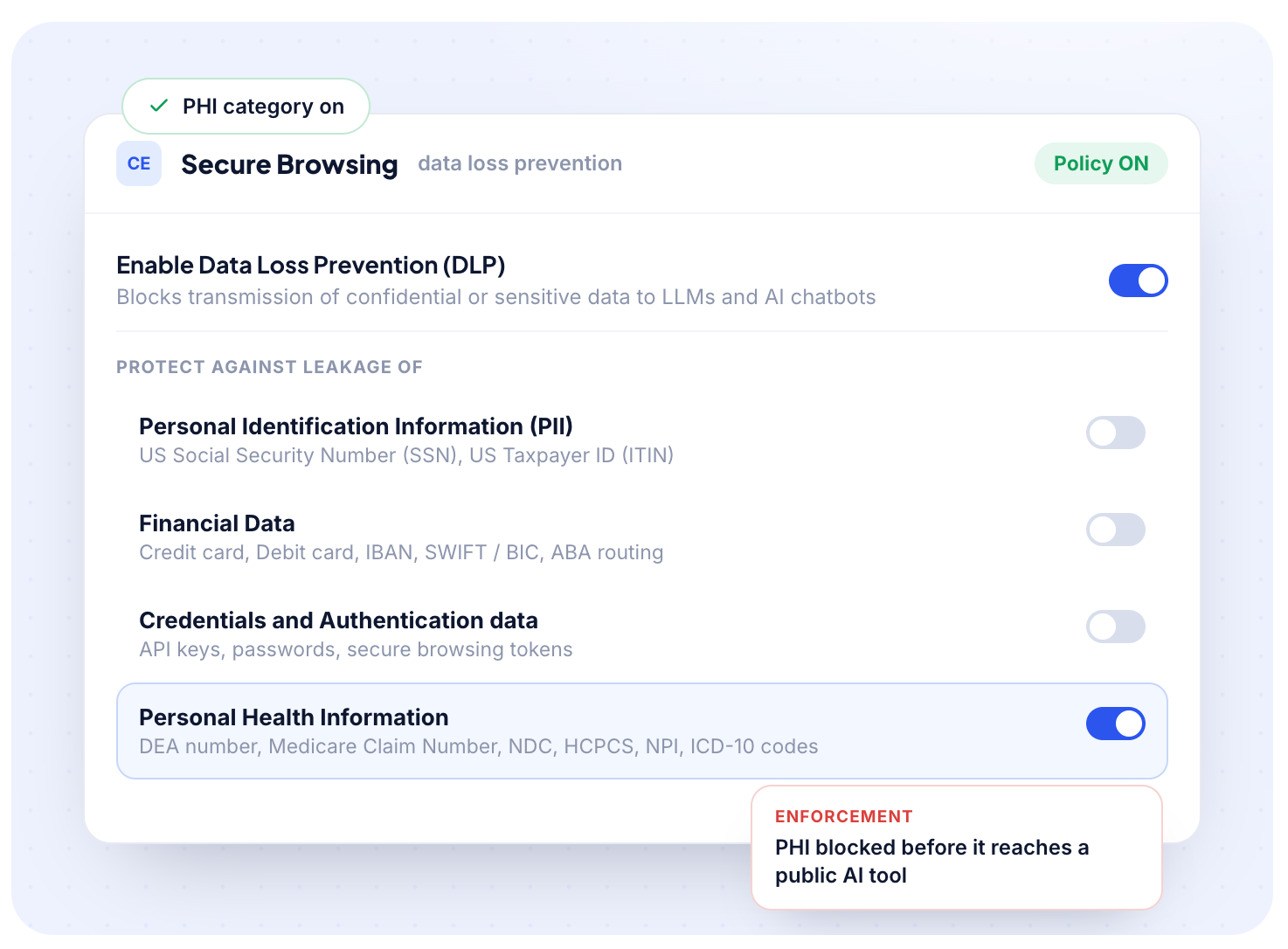Click the Personal Identification Information (PII) label

point(356,426)
